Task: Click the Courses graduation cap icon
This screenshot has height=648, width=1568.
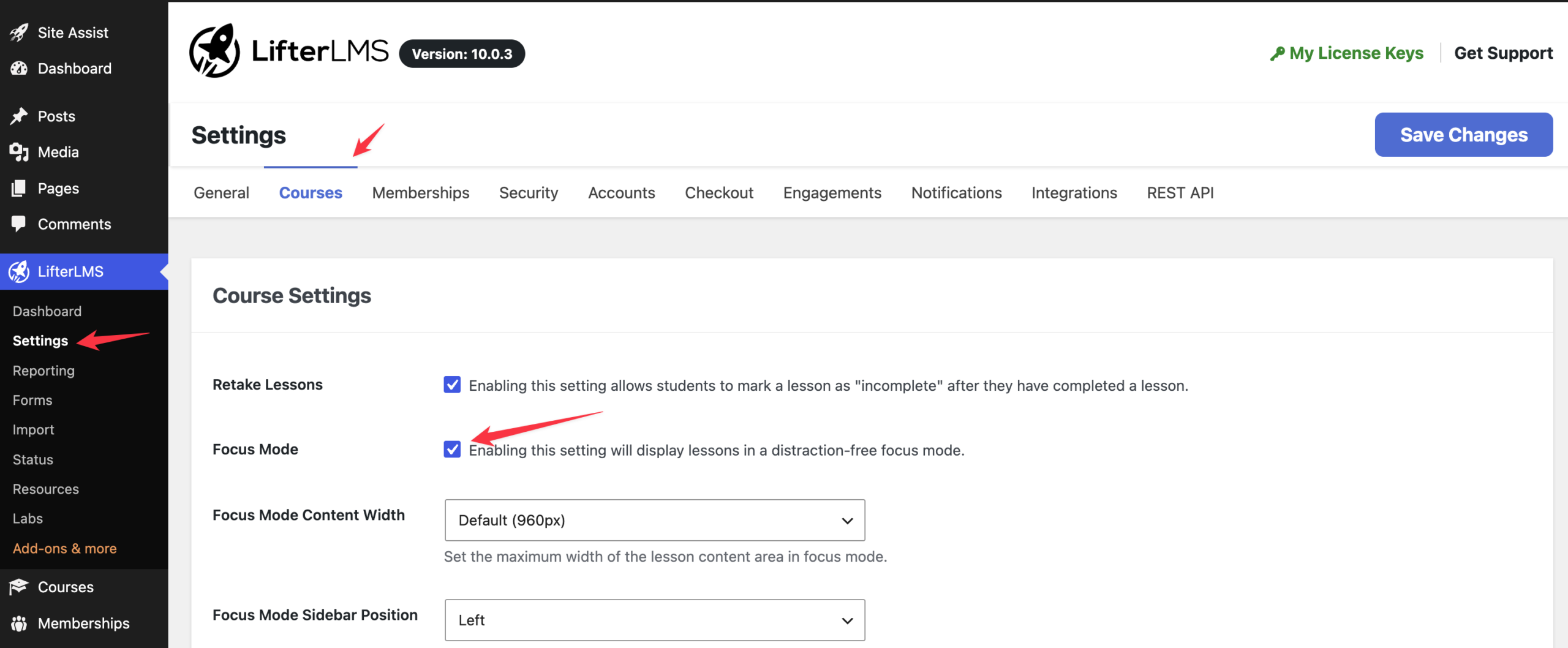Action: click(19, 587)
